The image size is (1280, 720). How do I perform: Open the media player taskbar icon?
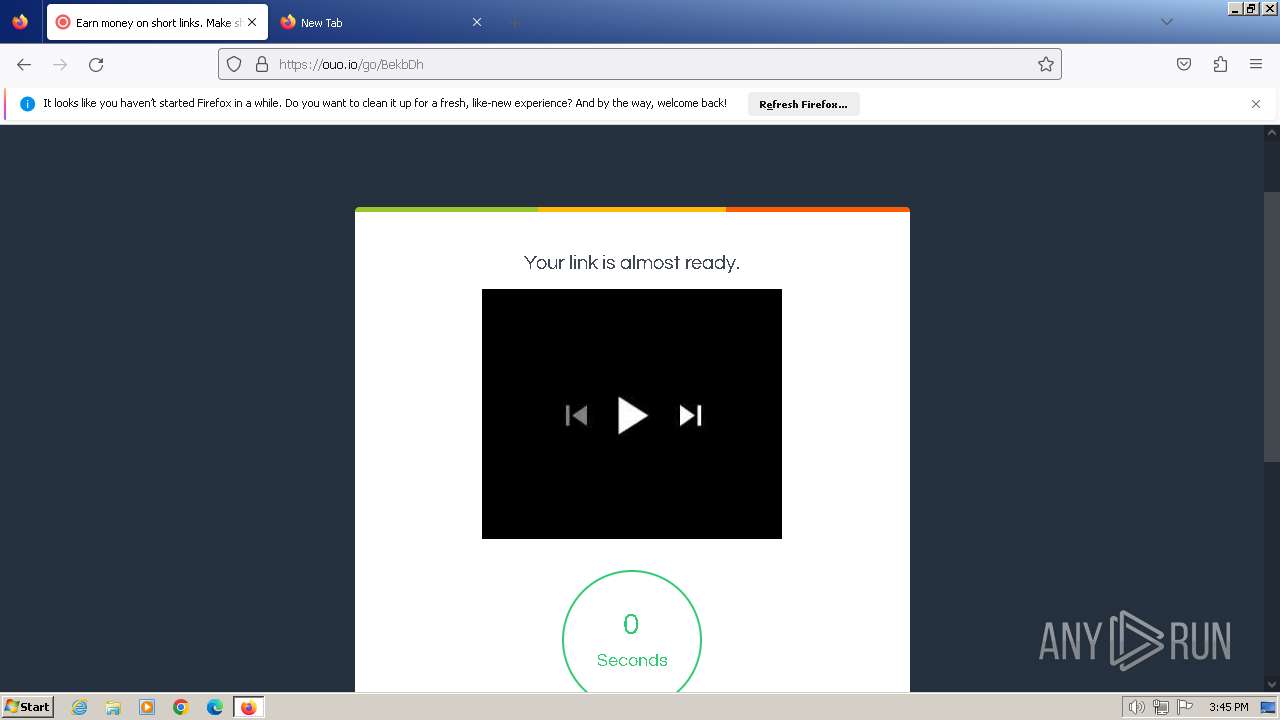pyautogui.click(x=147, y=707)
